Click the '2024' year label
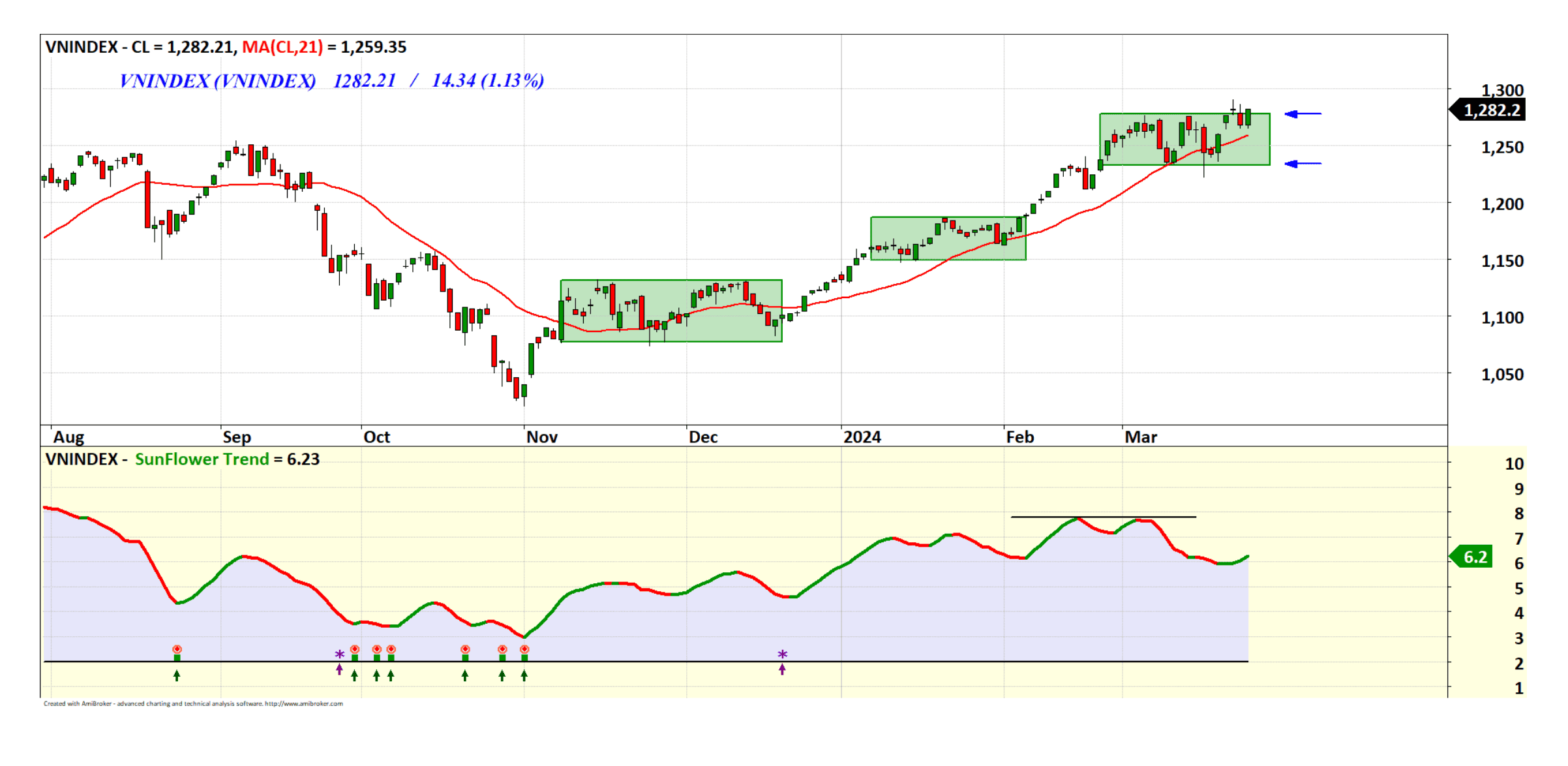Screen dimensions: 1568x766 (862, 437)
